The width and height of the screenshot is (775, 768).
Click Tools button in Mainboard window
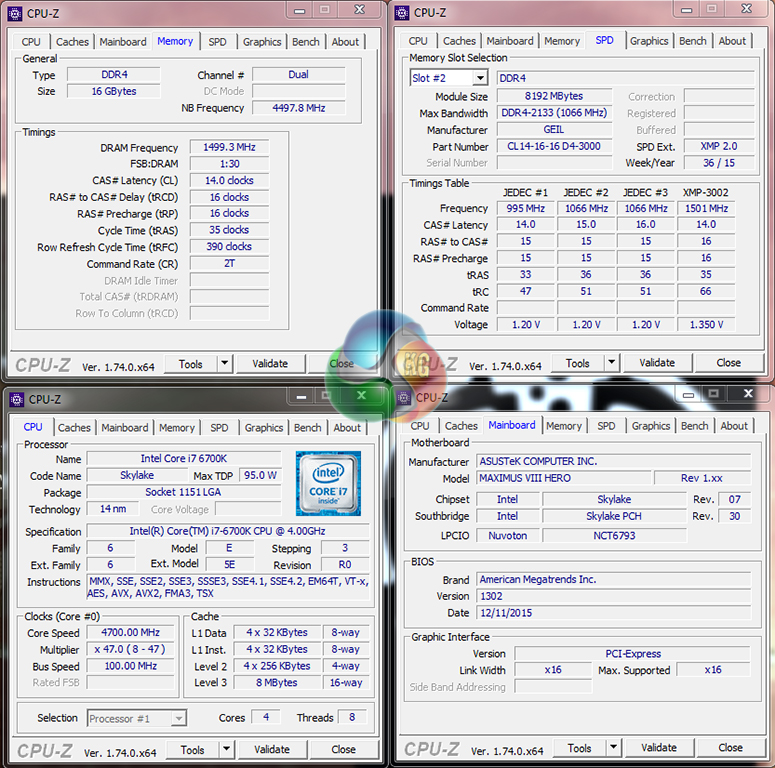pyautogui.click(x=580, y=748)
